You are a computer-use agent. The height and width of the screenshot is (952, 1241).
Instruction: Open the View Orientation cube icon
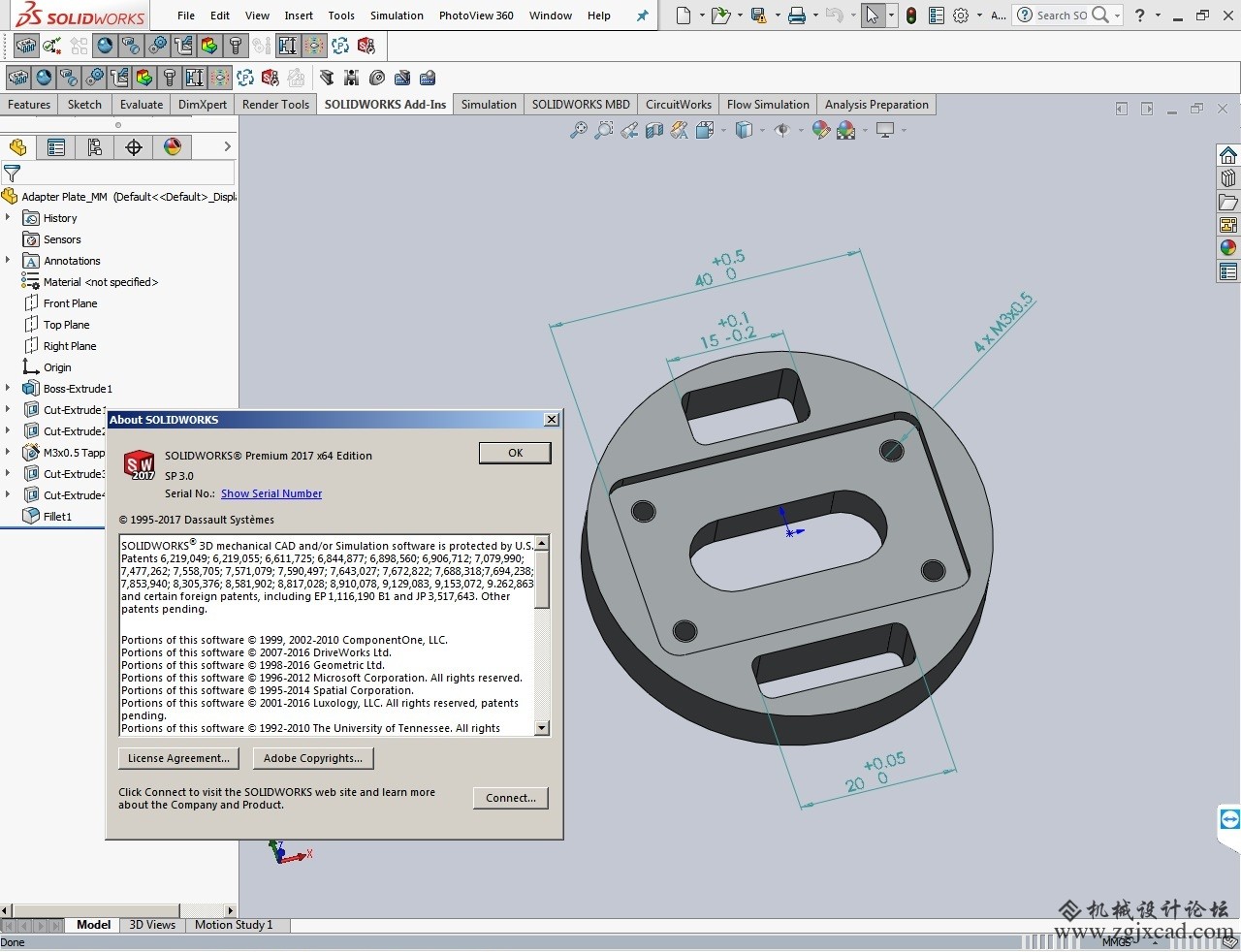click(705, 130)
